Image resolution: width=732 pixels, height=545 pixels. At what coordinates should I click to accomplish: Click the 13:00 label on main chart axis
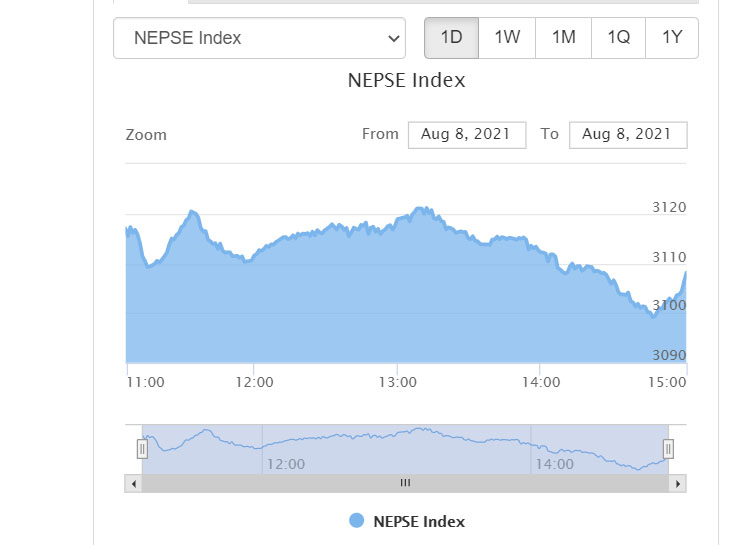point(398,382)
